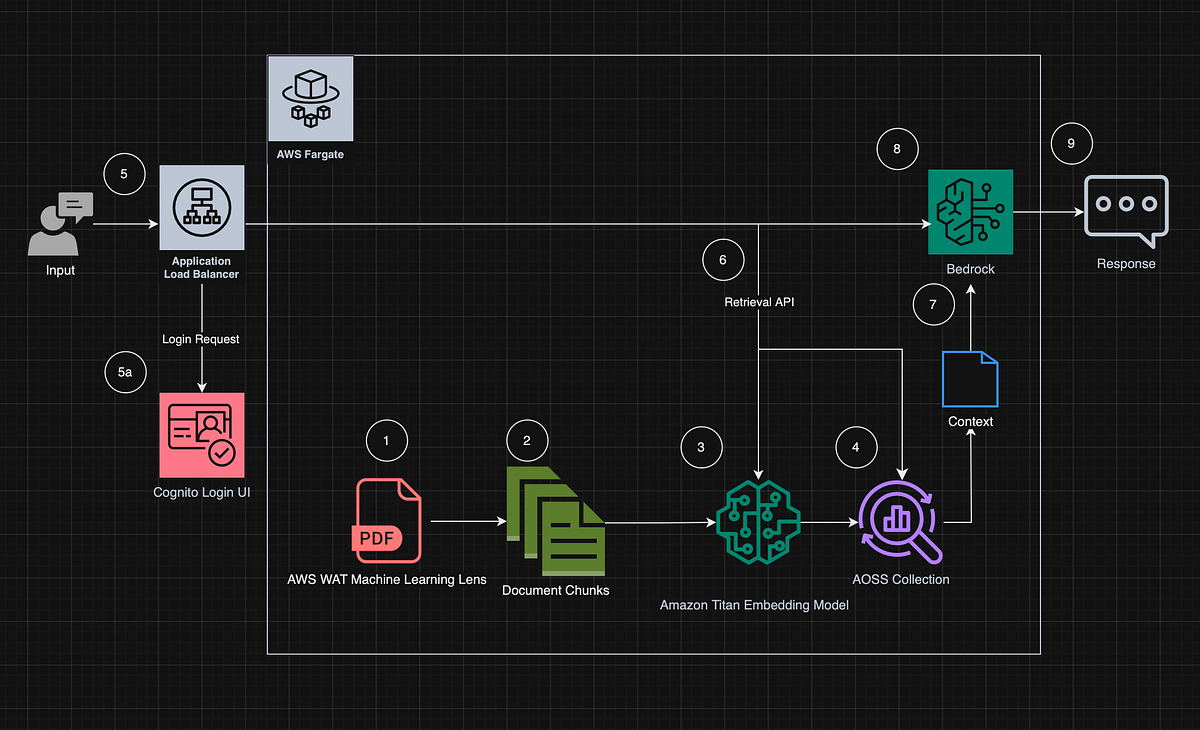Open the Cognito Login UI icon

click(201, 434)
